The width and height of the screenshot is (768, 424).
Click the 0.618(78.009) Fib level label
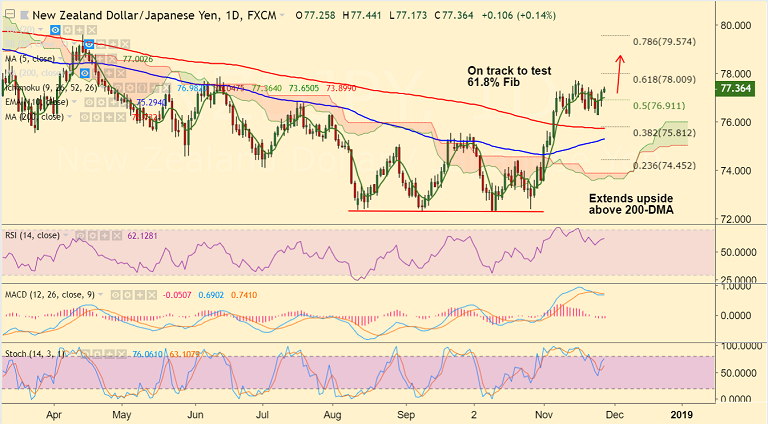pos(664,79)
